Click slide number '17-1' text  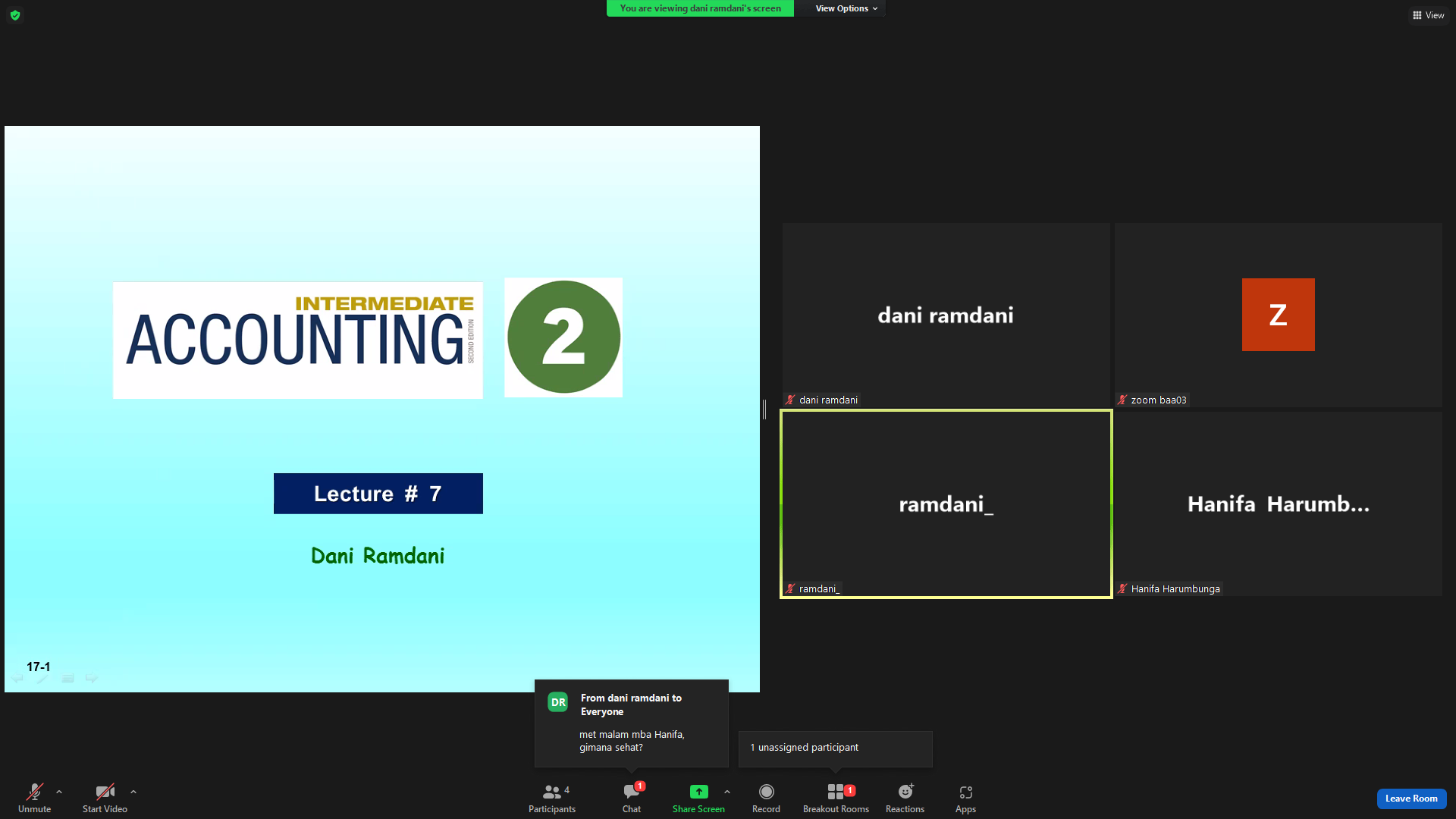coord(38,667)
